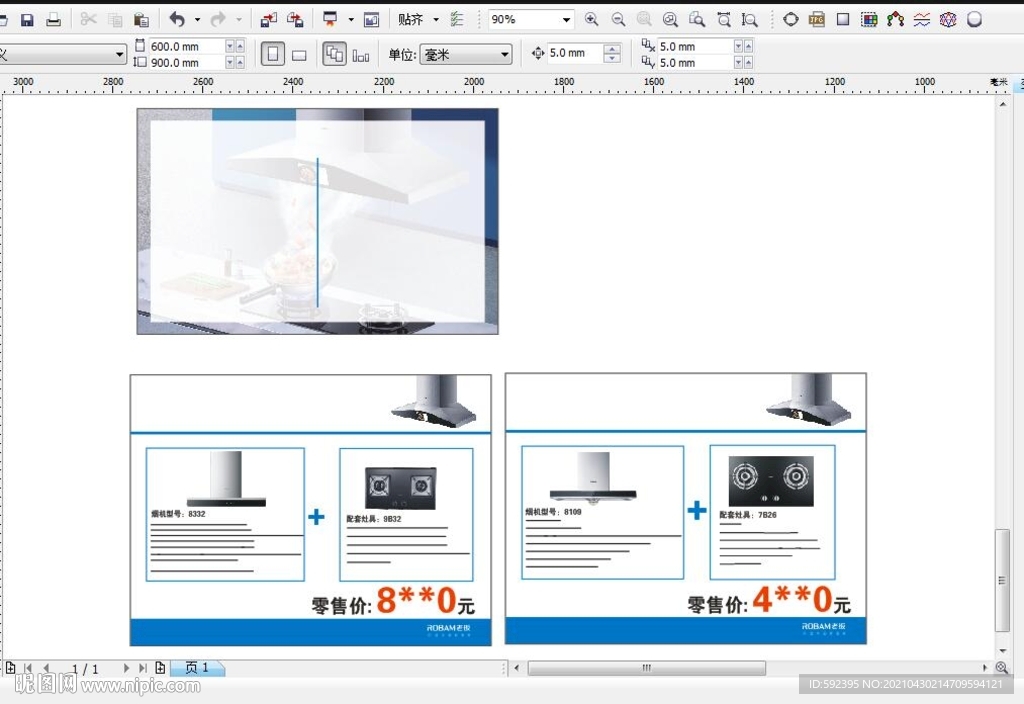This screenshot has height=704, width=1024.
Task: Click the horizontal scrollbar thumb
Action: (646, 668)
